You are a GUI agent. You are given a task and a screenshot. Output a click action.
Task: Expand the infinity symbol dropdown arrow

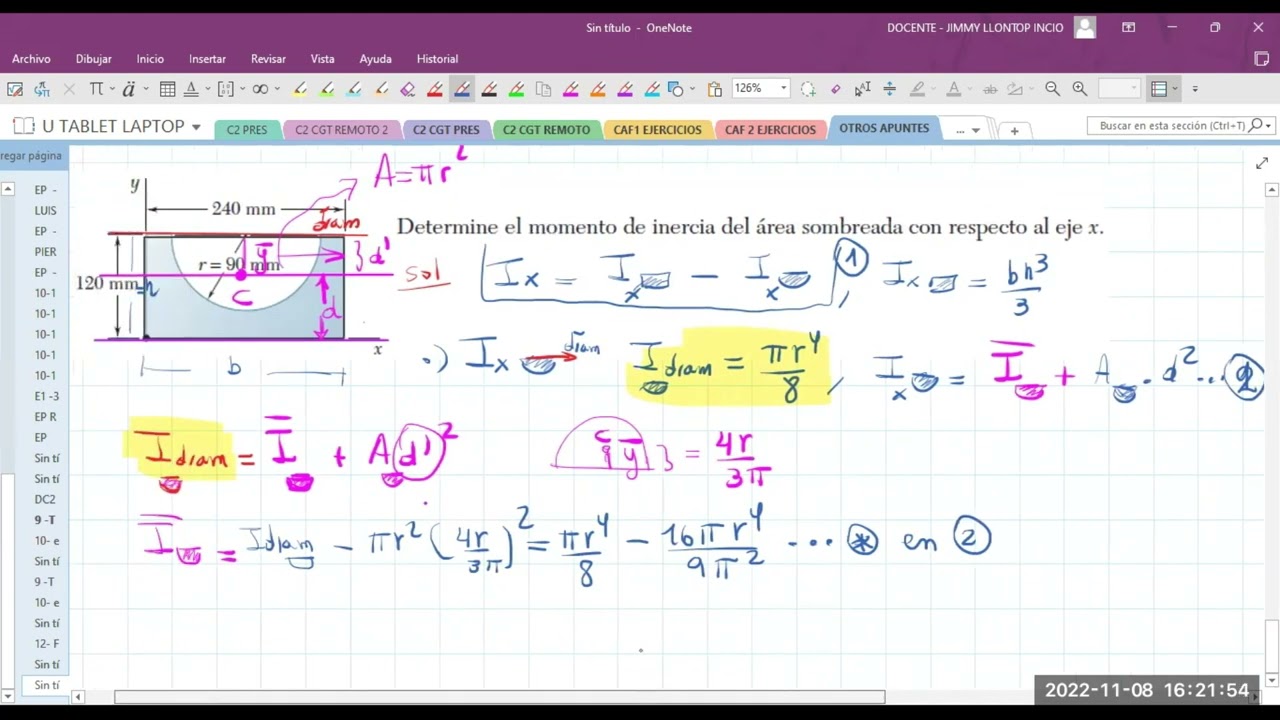[x=277, y=89]
